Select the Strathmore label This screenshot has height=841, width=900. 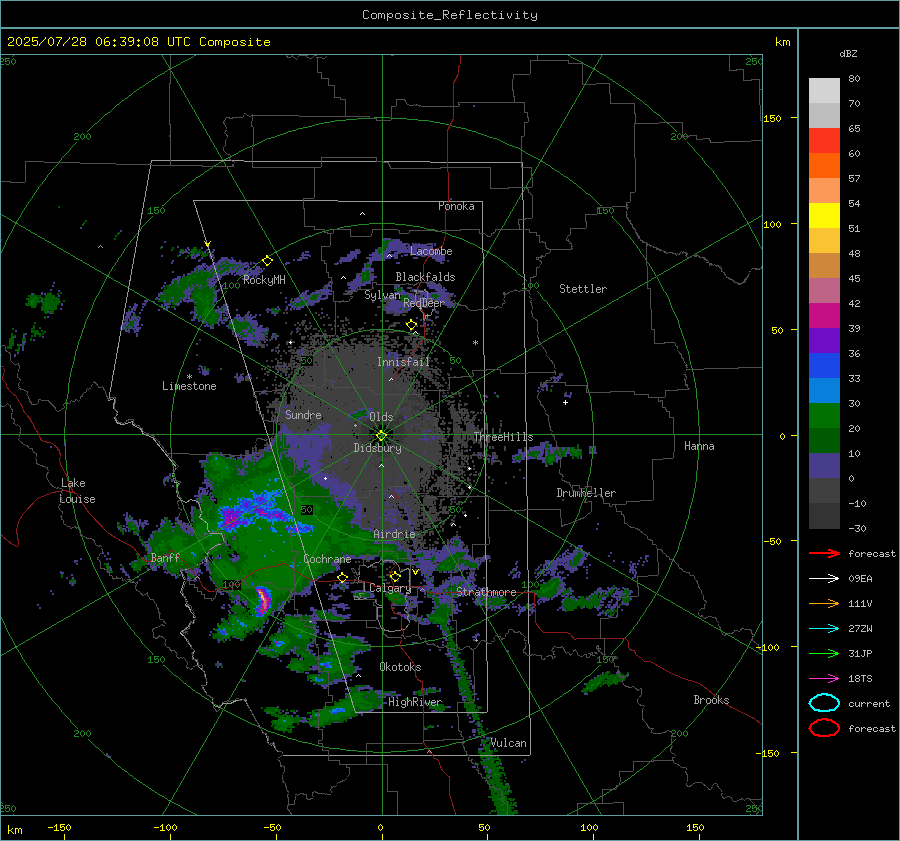coord(486,592)
